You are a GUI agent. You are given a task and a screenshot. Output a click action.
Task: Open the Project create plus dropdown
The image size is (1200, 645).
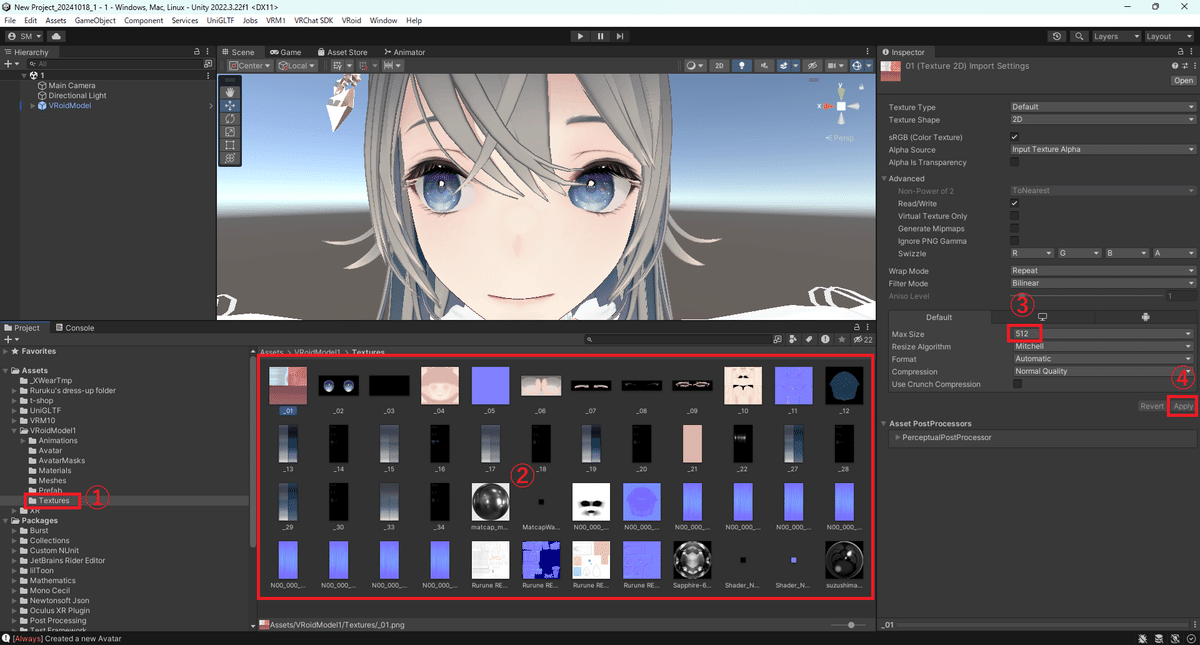12,340
